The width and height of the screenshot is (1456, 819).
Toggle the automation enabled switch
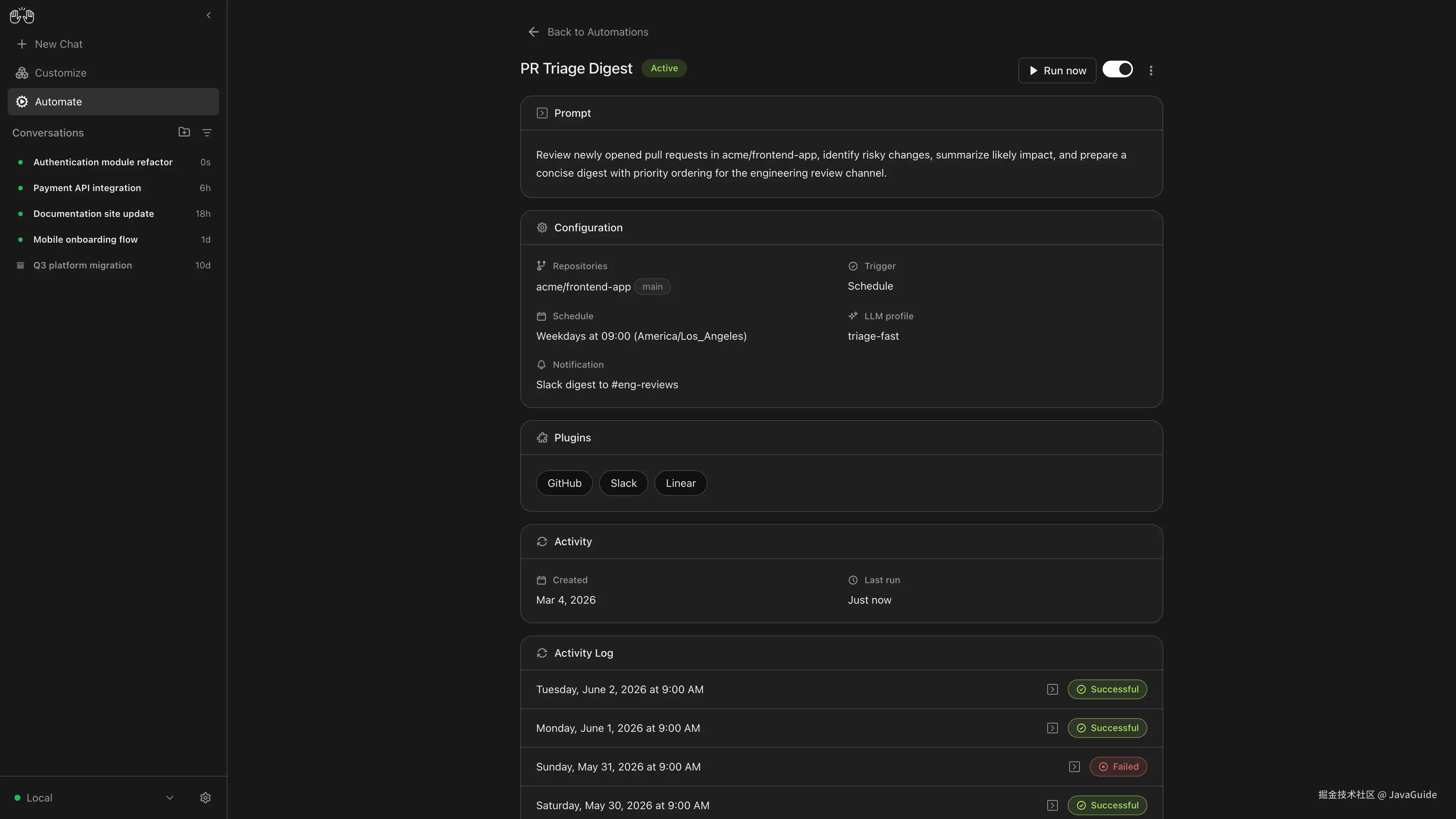point(1117,69)
